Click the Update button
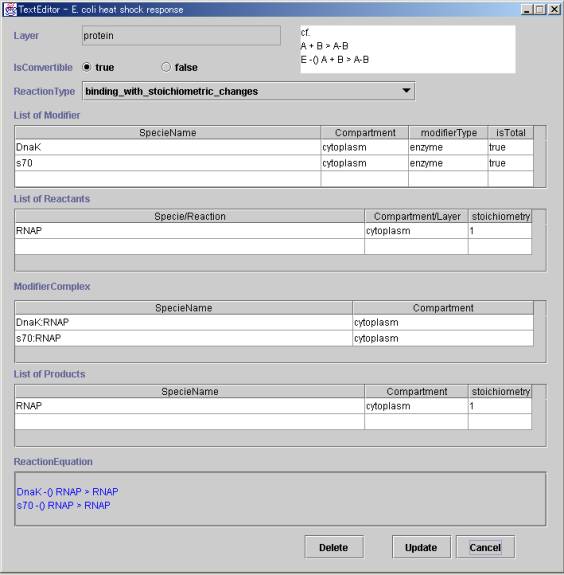This screenshot has width=564, height=575. [x=421, y=547]
